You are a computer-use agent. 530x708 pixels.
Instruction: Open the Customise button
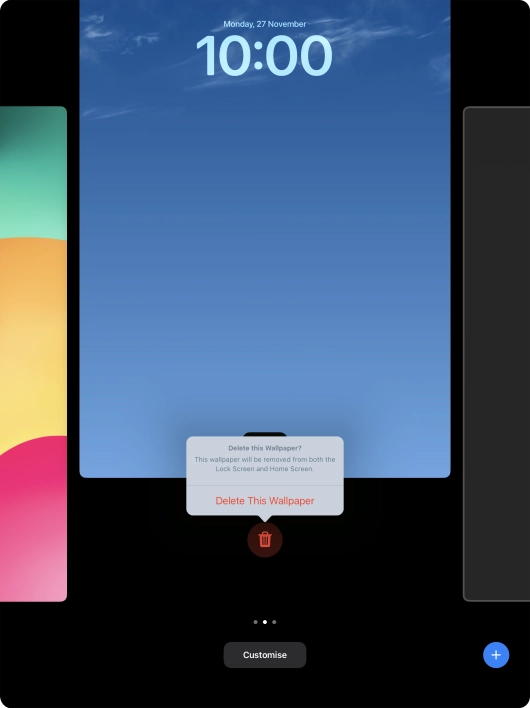coord(265,655)
